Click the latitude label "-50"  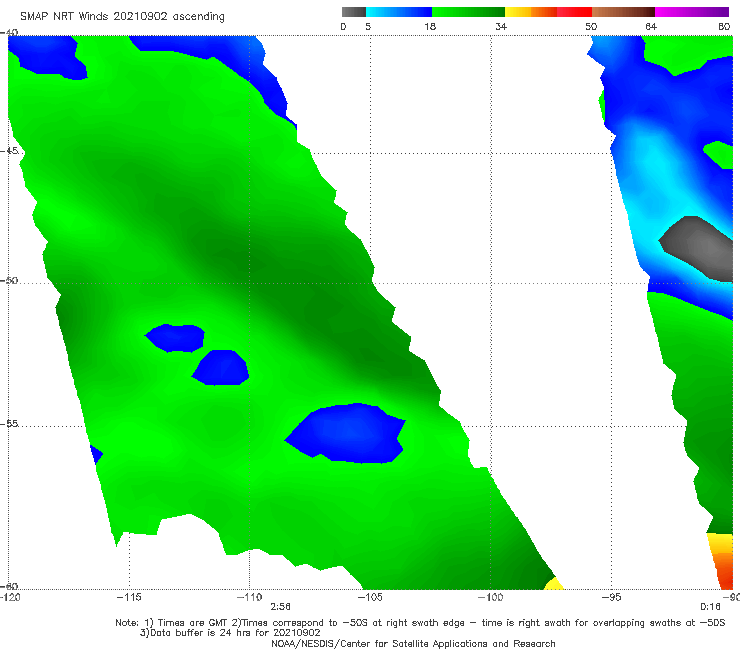(9, 280)
